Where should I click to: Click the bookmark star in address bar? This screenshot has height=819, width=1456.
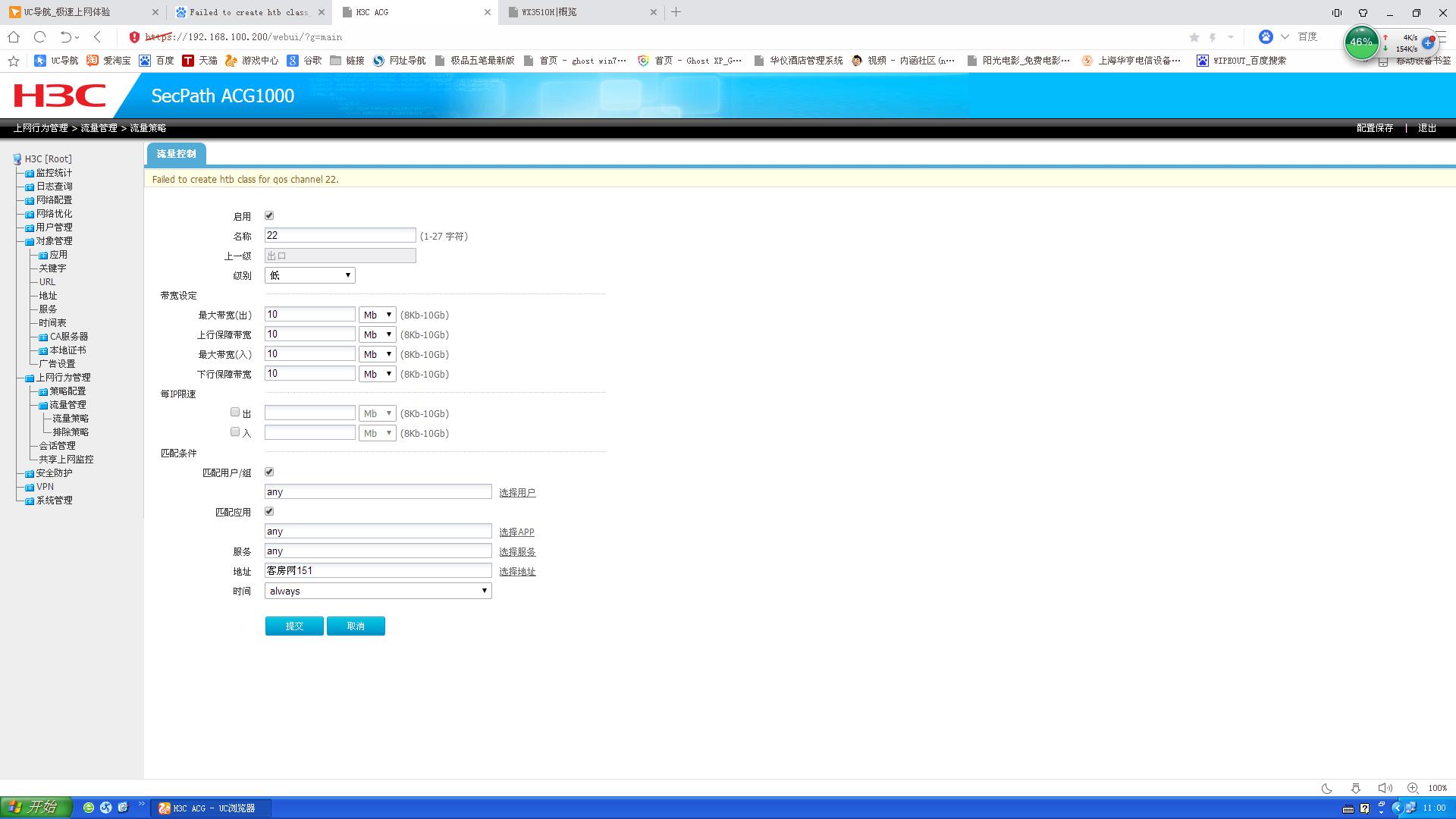click(x=1194, y=37)
